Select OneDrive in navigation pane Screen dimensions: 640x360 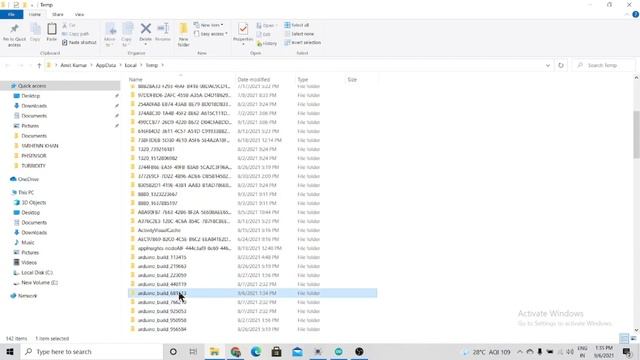(x=28, y=179)
